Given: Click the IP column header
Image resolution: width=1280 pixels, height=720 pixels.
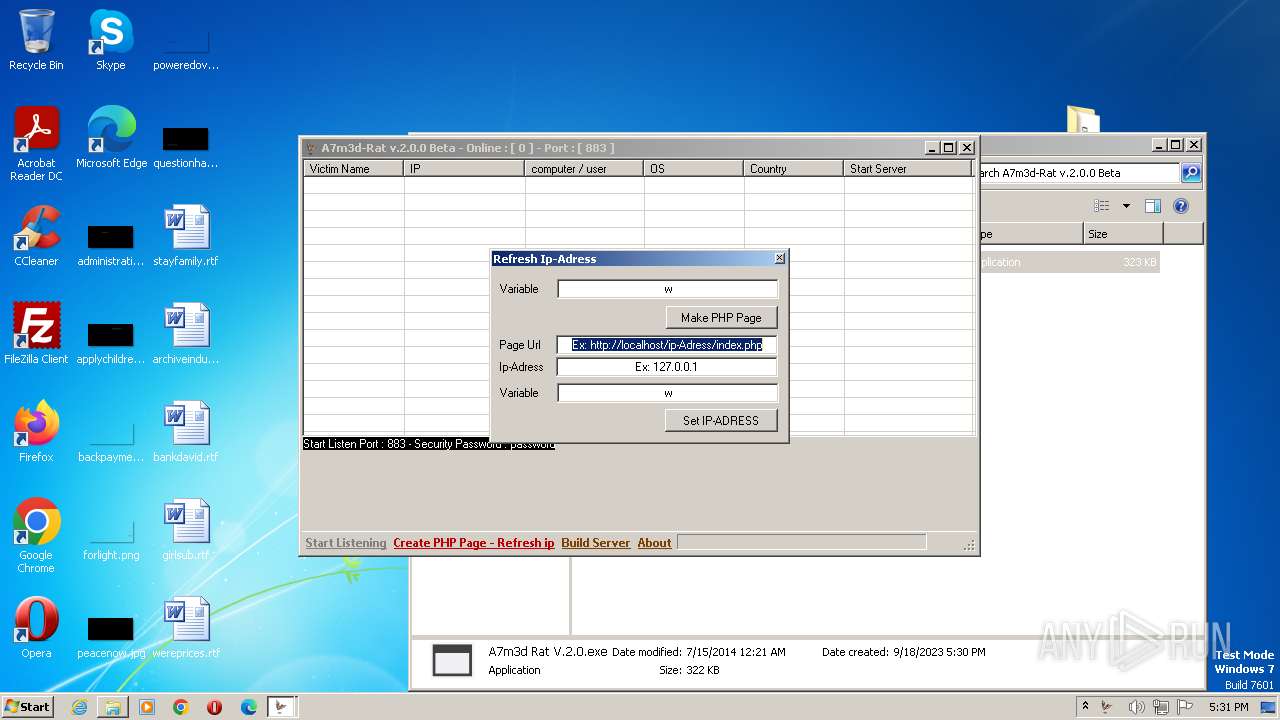Looking at the screenshot, I should coord(464,169).
